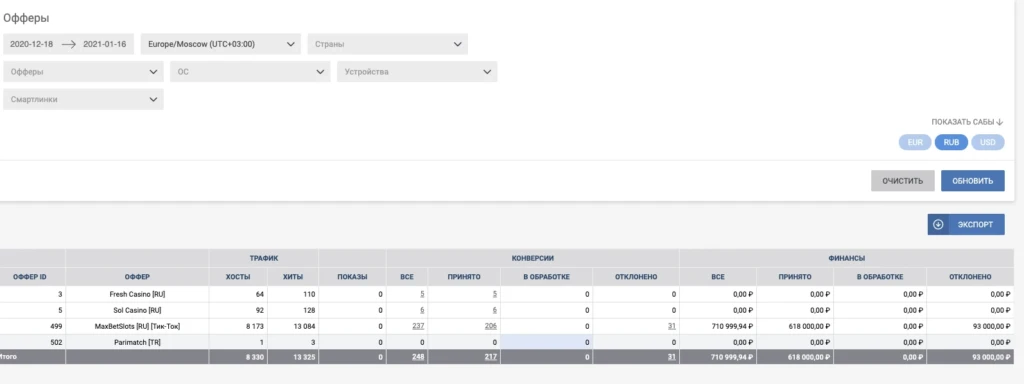Open Sol Casino all conversions link 6
Image resolution: width=1024 pixels, height=384 pixels.
coord(422,310)
